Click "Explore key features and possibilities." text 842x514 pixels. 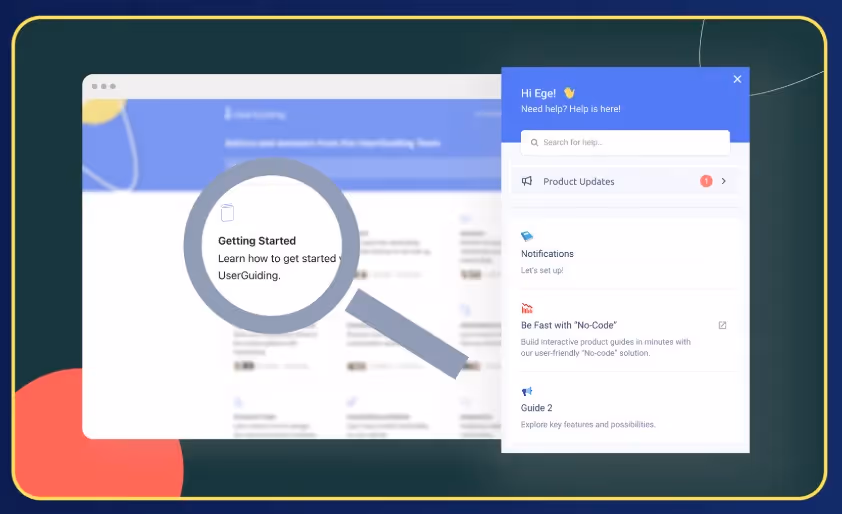(588, 424)
